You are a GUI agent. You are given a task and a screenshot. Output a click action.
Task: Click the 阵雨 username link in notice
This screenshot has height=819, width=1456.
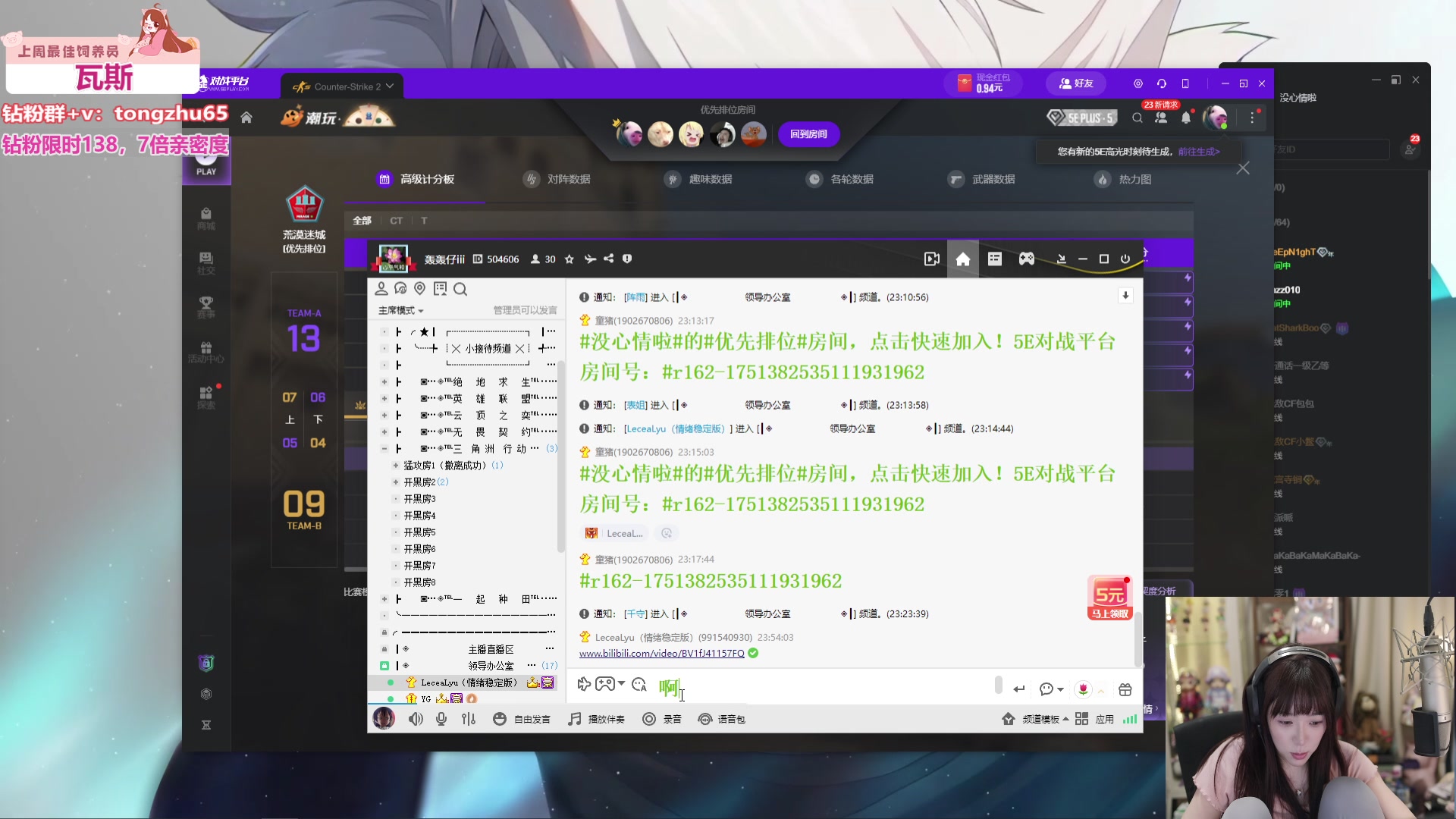click(635, 297)
